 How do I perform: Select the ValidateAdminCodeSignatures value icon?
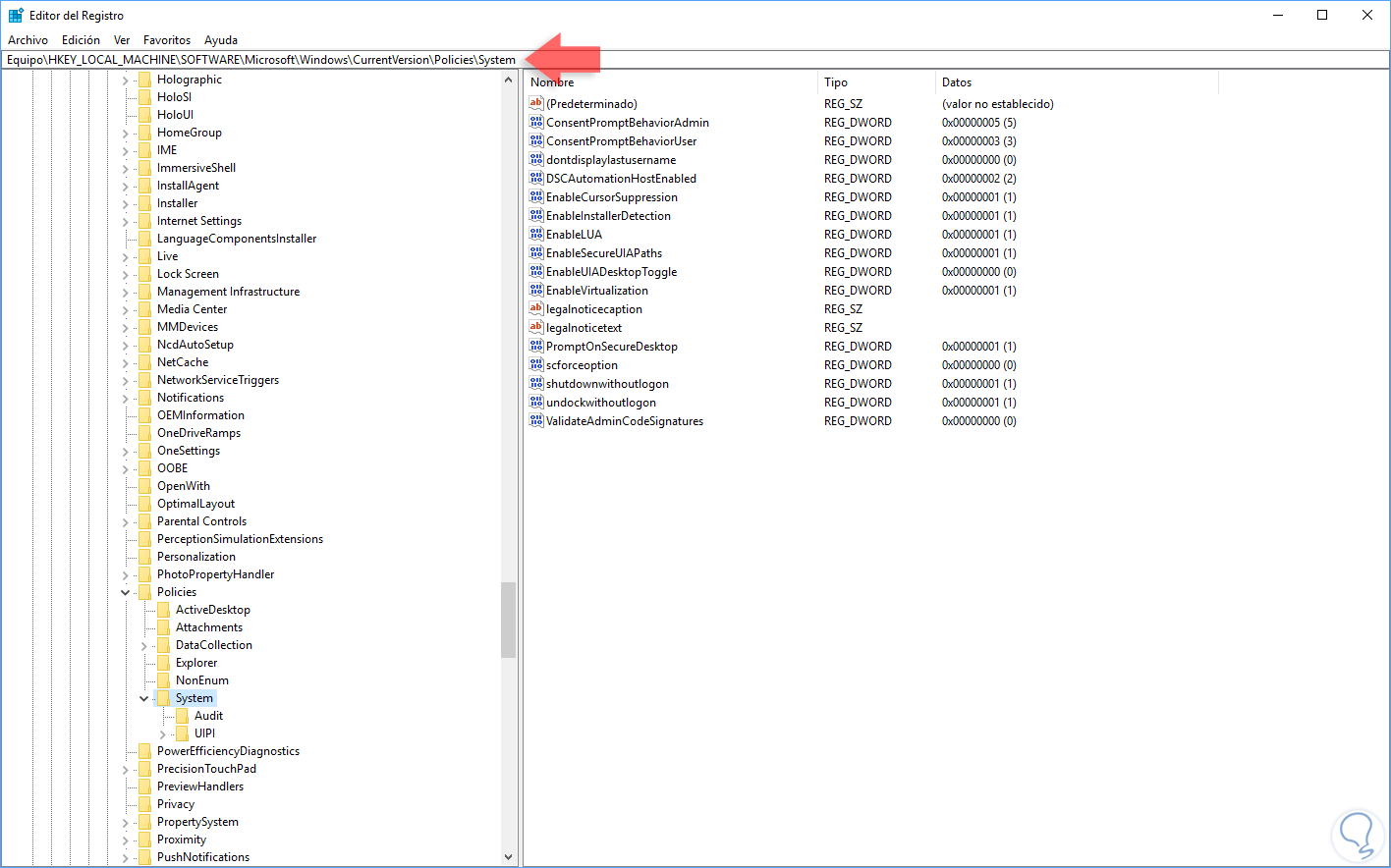point(536,421)
